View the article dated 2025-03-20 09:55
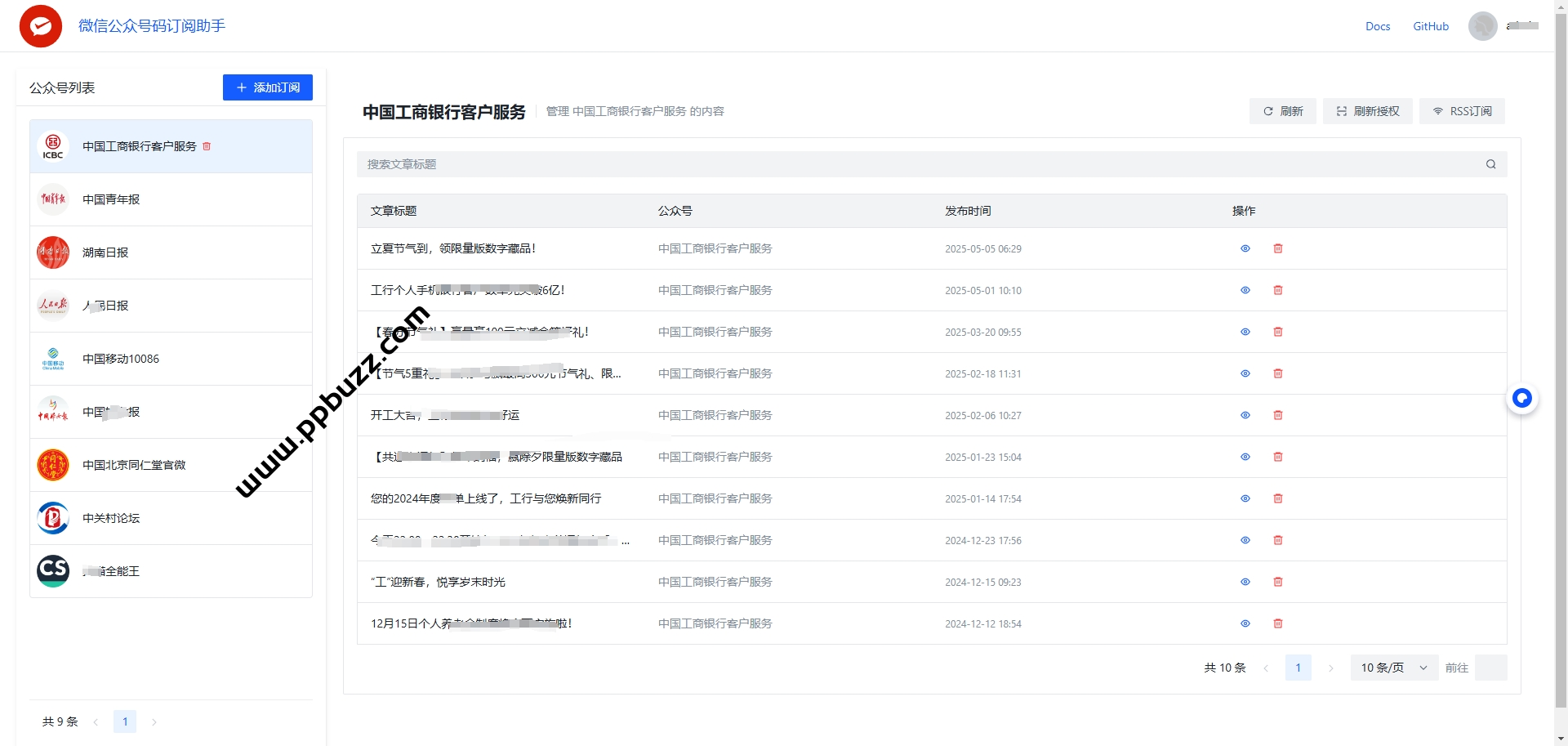This screenshot has height=746, width=1568. (x=1245, y=332)
